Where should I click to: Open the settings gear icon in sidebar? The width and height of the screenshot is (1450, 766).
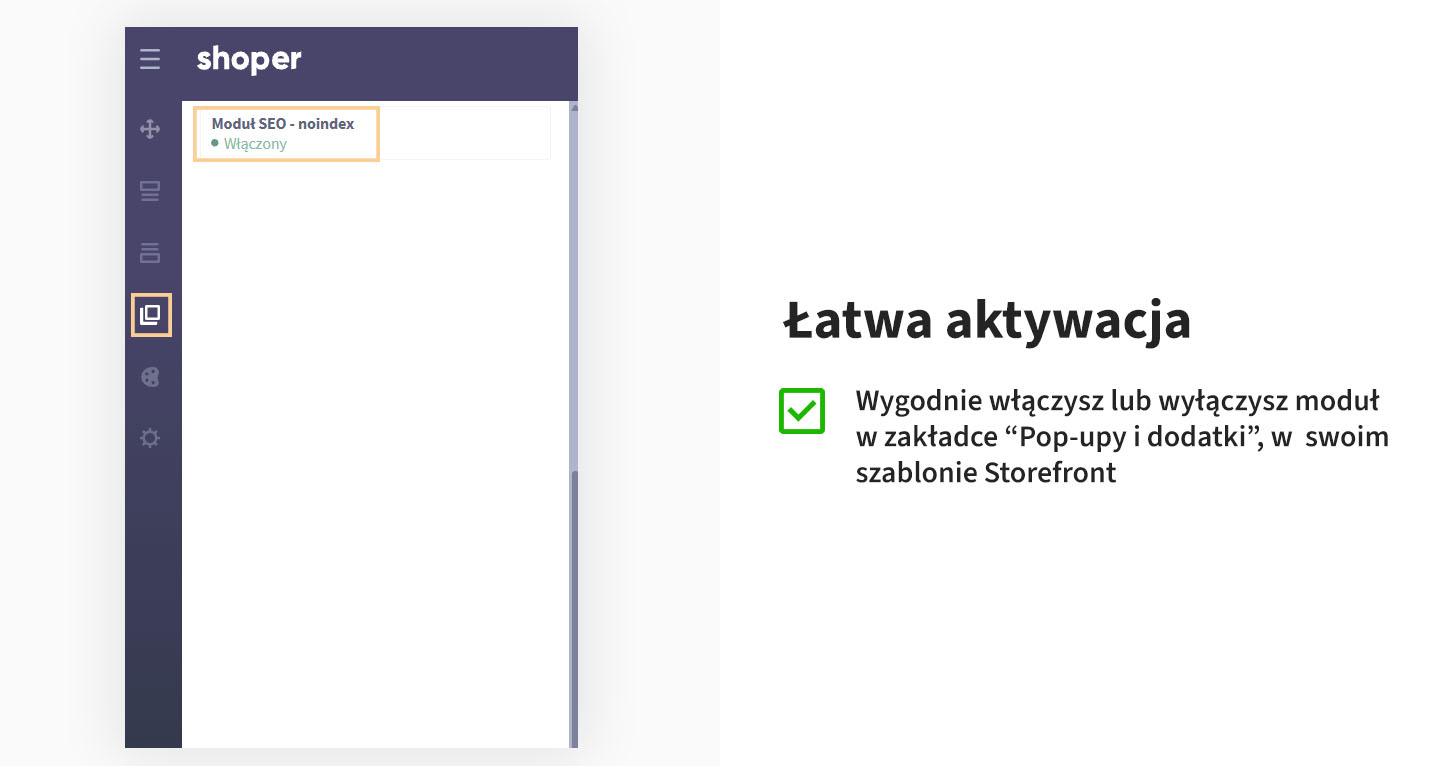coord(150,438)
